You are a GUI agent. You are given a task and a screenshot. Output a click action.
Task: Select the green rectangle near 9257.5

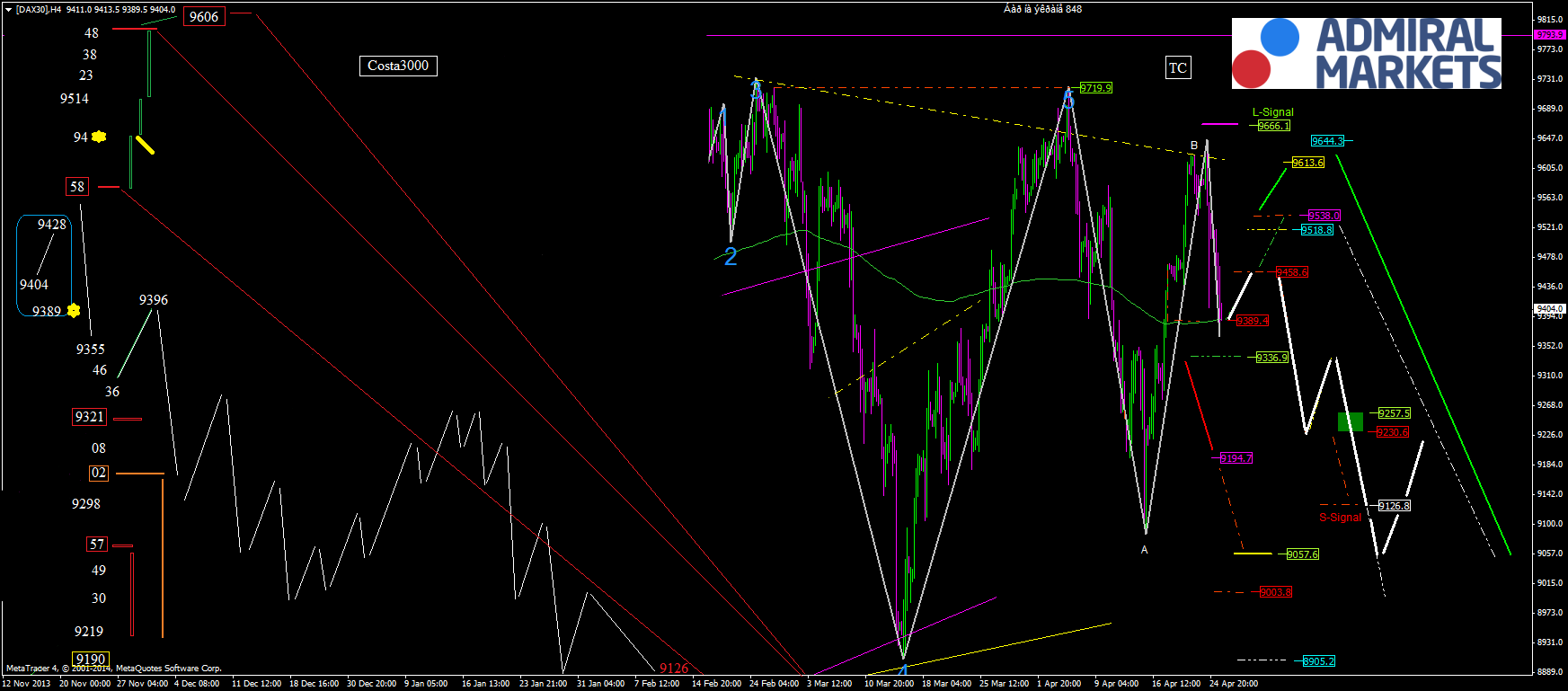tap(1350, 421)
